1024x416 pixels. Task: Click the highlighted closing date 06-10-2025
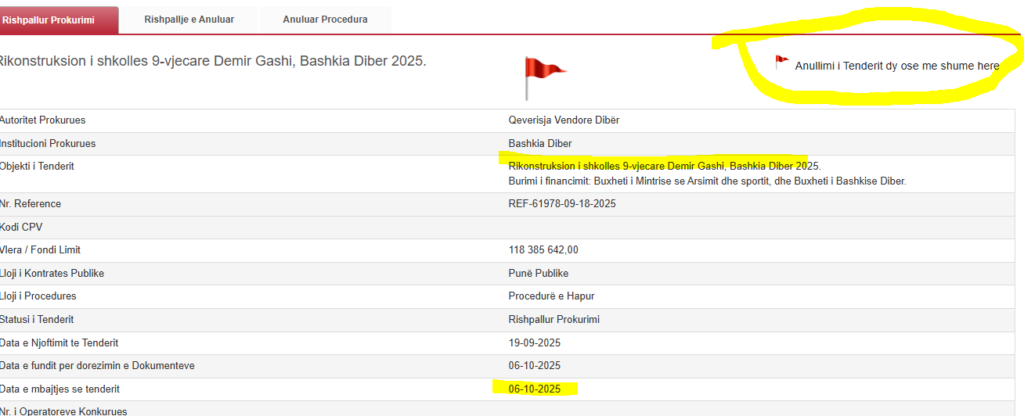pos(533,388)
